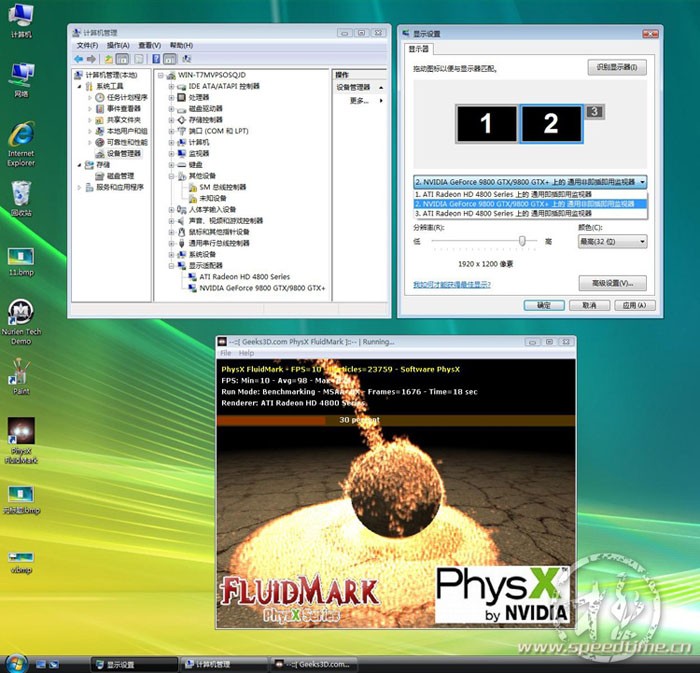This screenshot has width=700, height=673.
Task: Open the 网络 desktop icon
Action: [x=21, y=80]
